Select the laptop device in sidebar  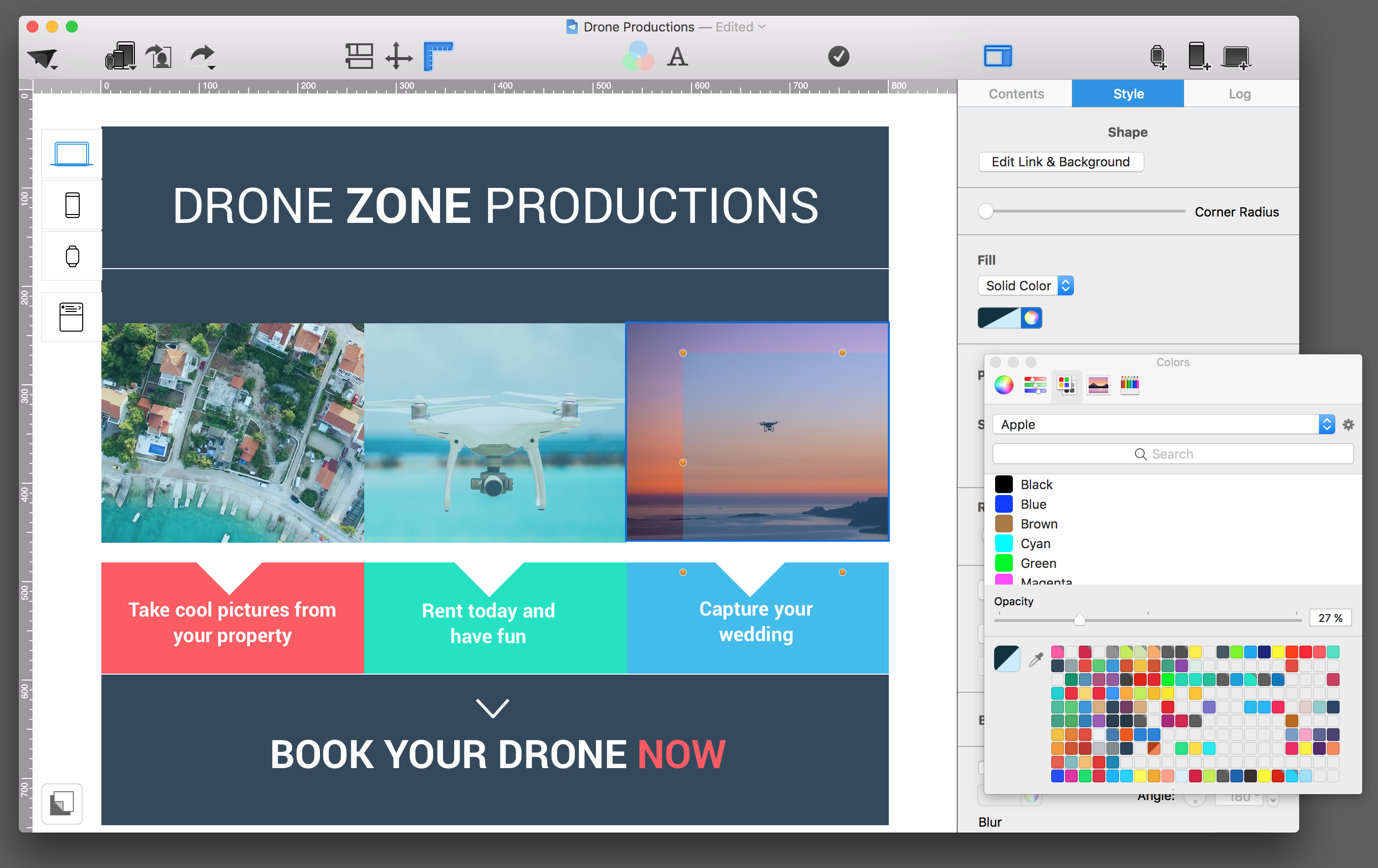coord(71,154)
